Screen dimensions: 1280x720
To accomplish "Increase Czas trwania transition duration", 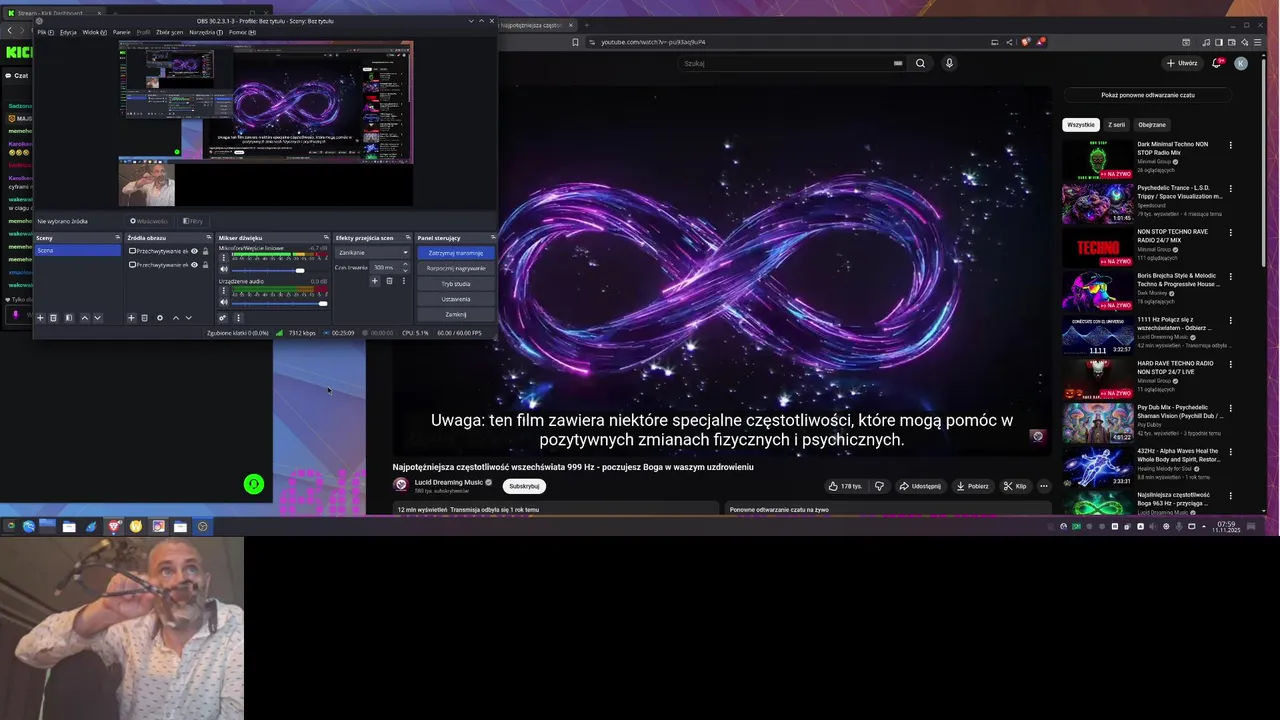I will click(405, 265).
